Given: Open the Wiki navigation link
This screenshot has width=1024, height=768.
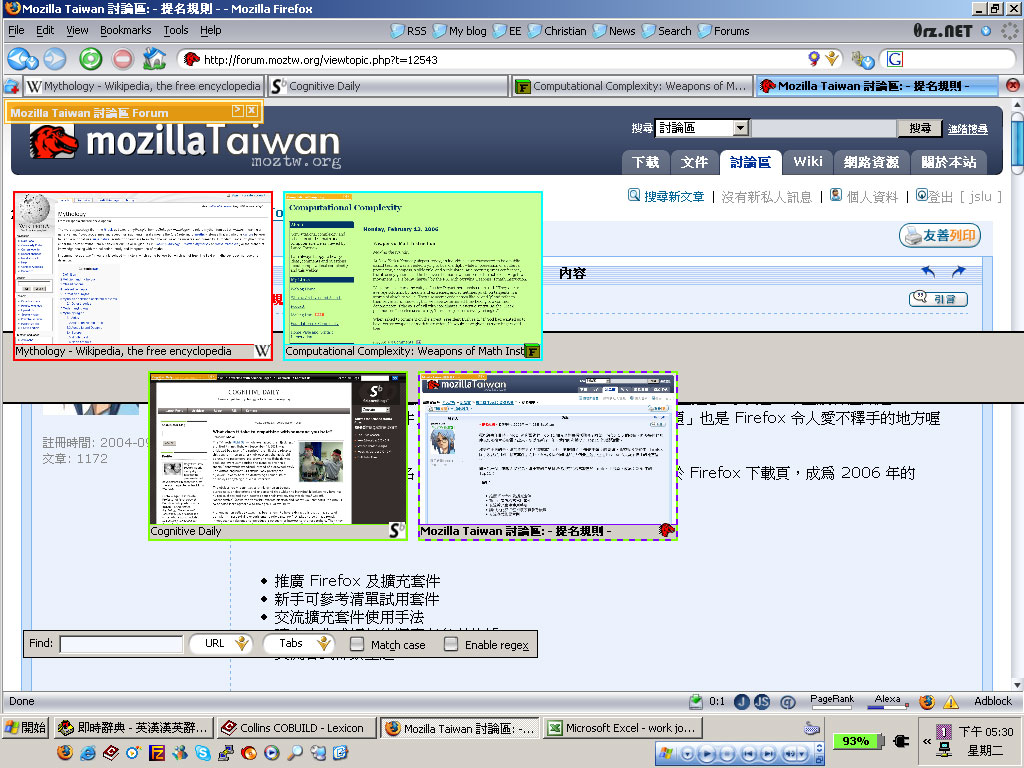Looking at the screenshot, I should [808, 162].
